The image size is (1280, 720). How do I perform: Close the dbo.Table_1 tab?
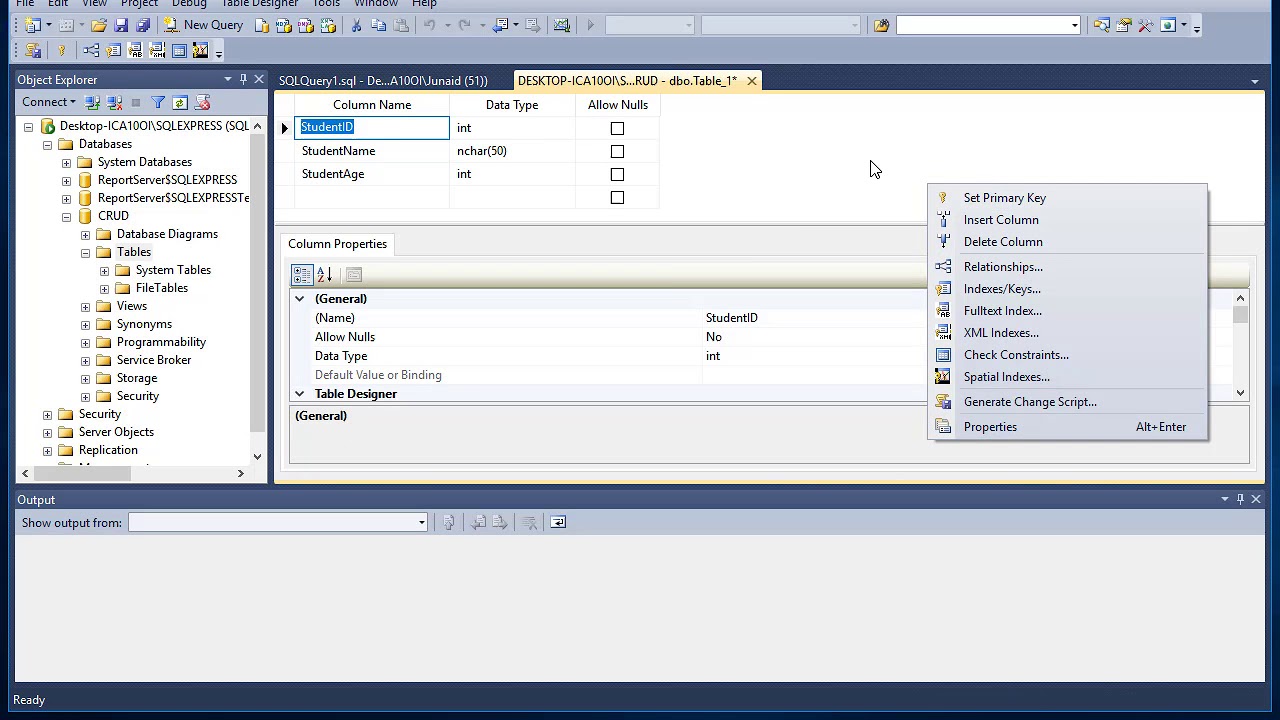(751, 81)
